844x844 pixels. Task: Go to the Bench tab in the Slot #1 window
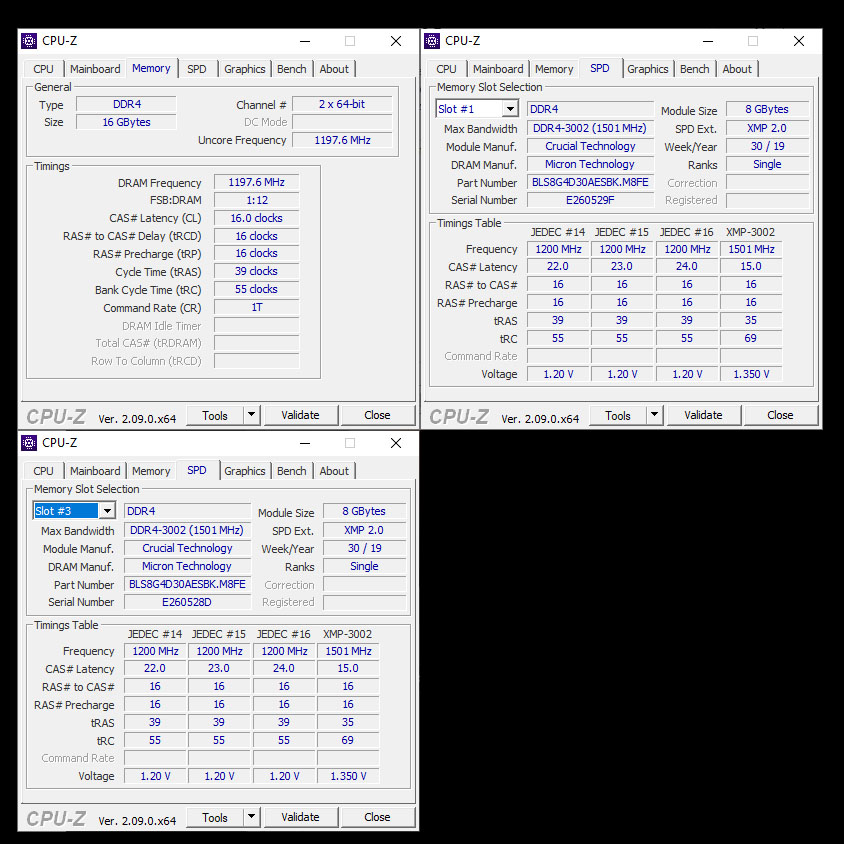[x=694, y=69]
